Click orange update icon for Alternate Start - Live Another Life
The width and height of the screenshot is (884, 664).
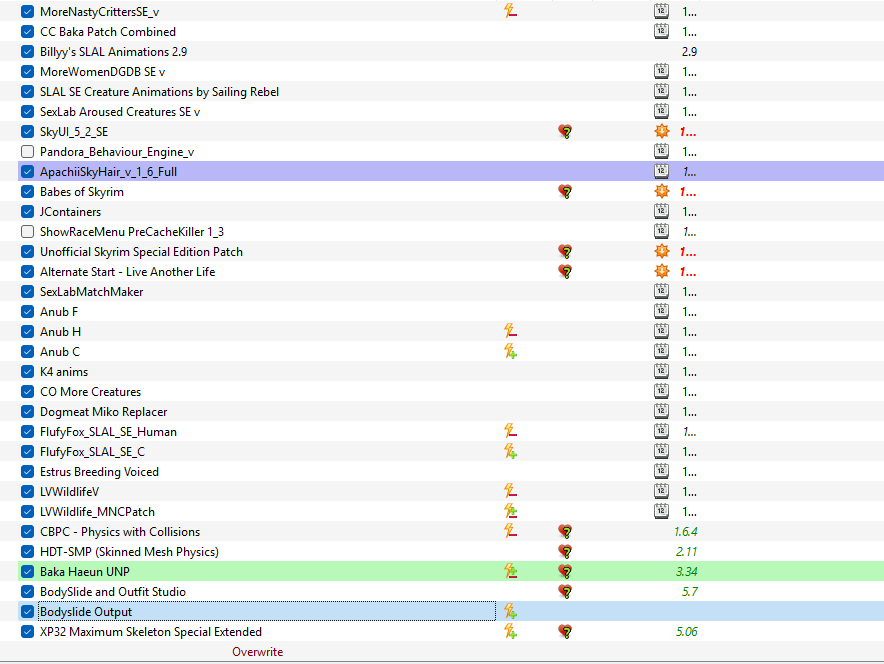(661, 271)
